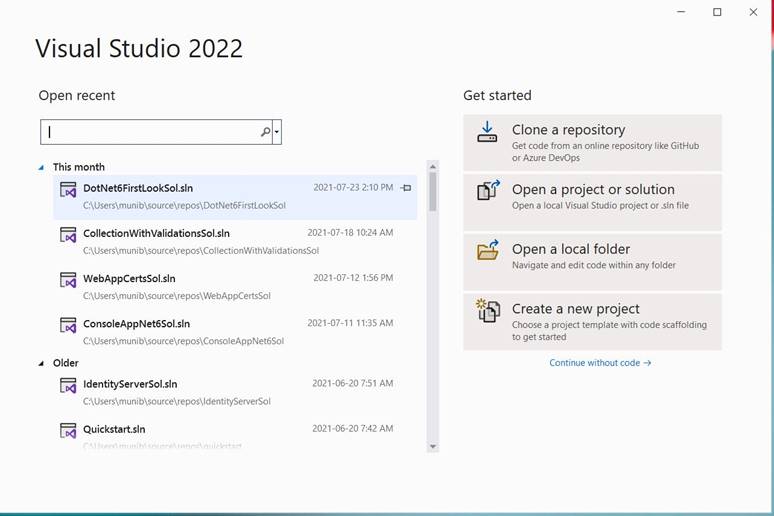This screenshot has height=516, width=774.
Task: Clone a repository from GitHub or Azure DevOps
Action: [592, 143]
